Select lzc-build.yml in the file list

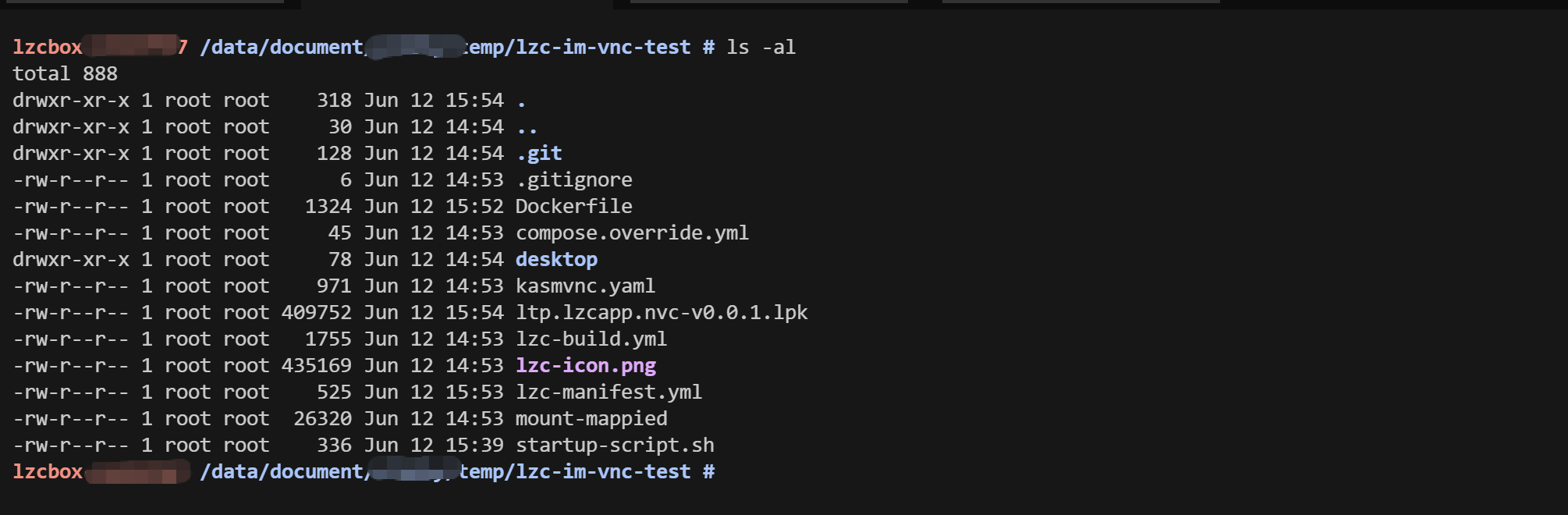tap(591, 339)
